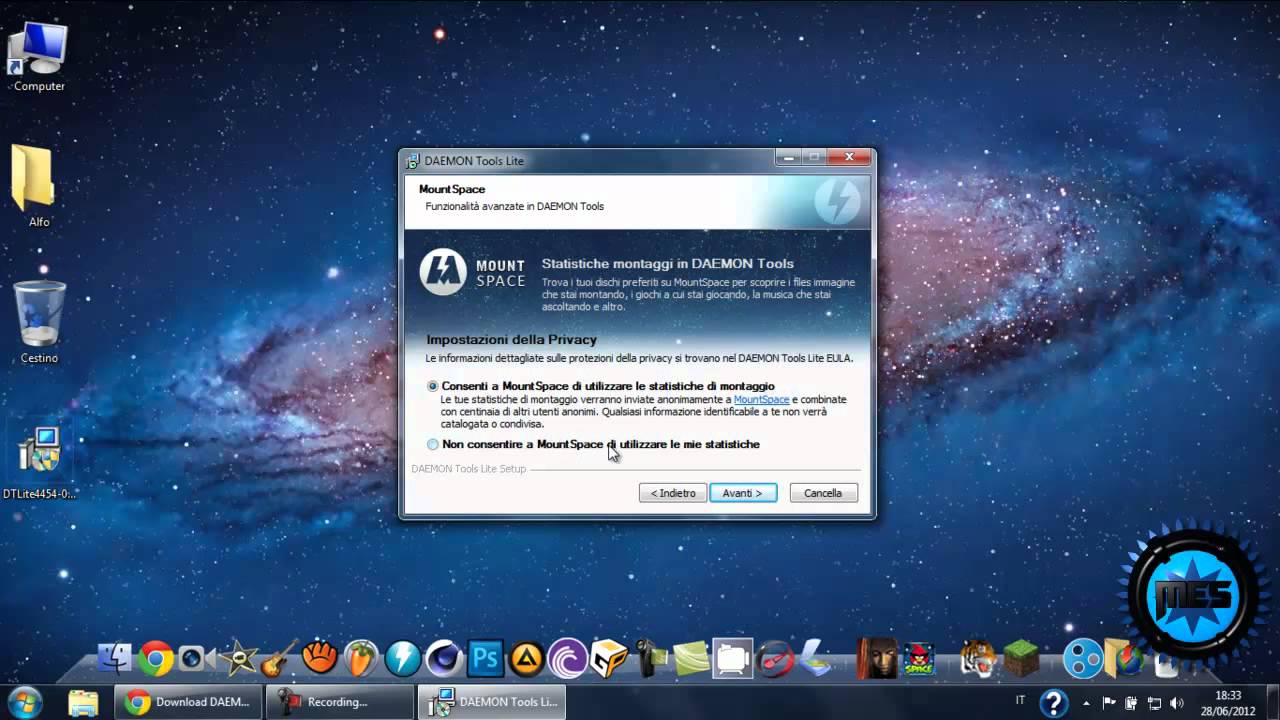This screenshot has width=1280, height=720.
Task: Click the 'Avanti >' next button
Action: 743,493
